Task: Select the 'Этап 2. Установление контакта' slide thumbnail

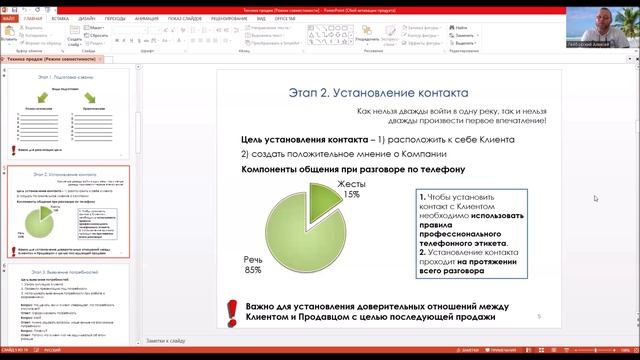Action: coord(68,211)
